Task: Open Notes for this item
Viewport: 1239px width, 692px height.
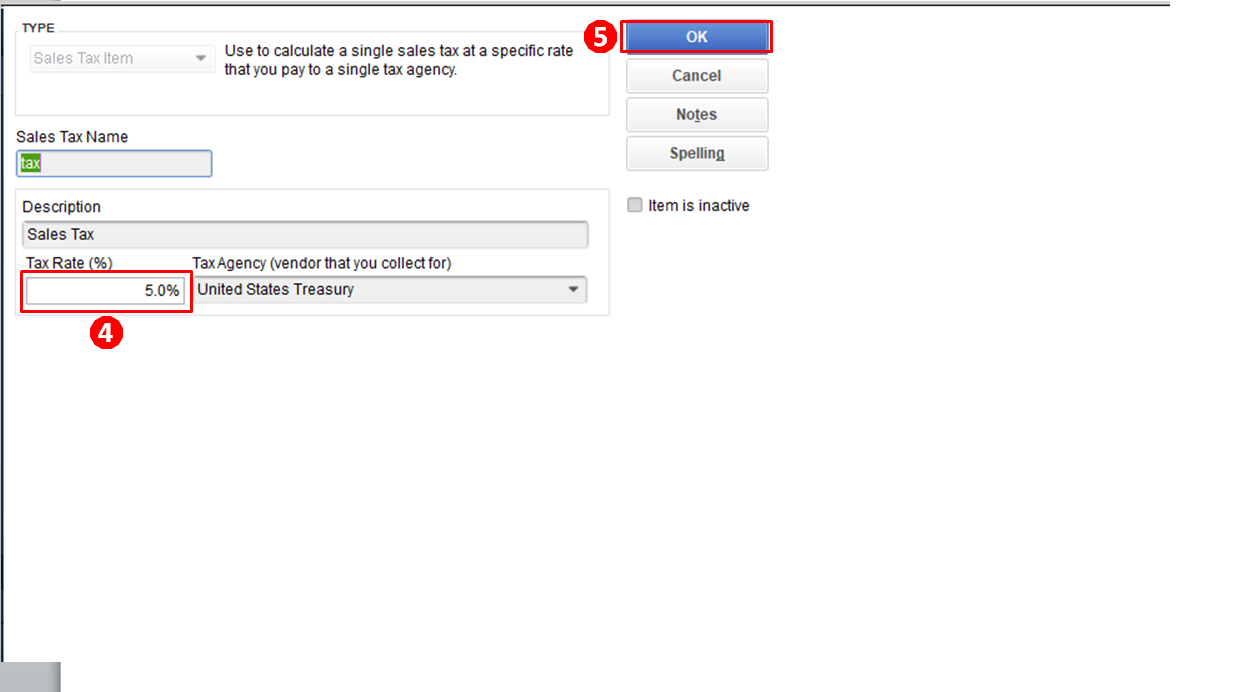Action: (x=697, y=115)
